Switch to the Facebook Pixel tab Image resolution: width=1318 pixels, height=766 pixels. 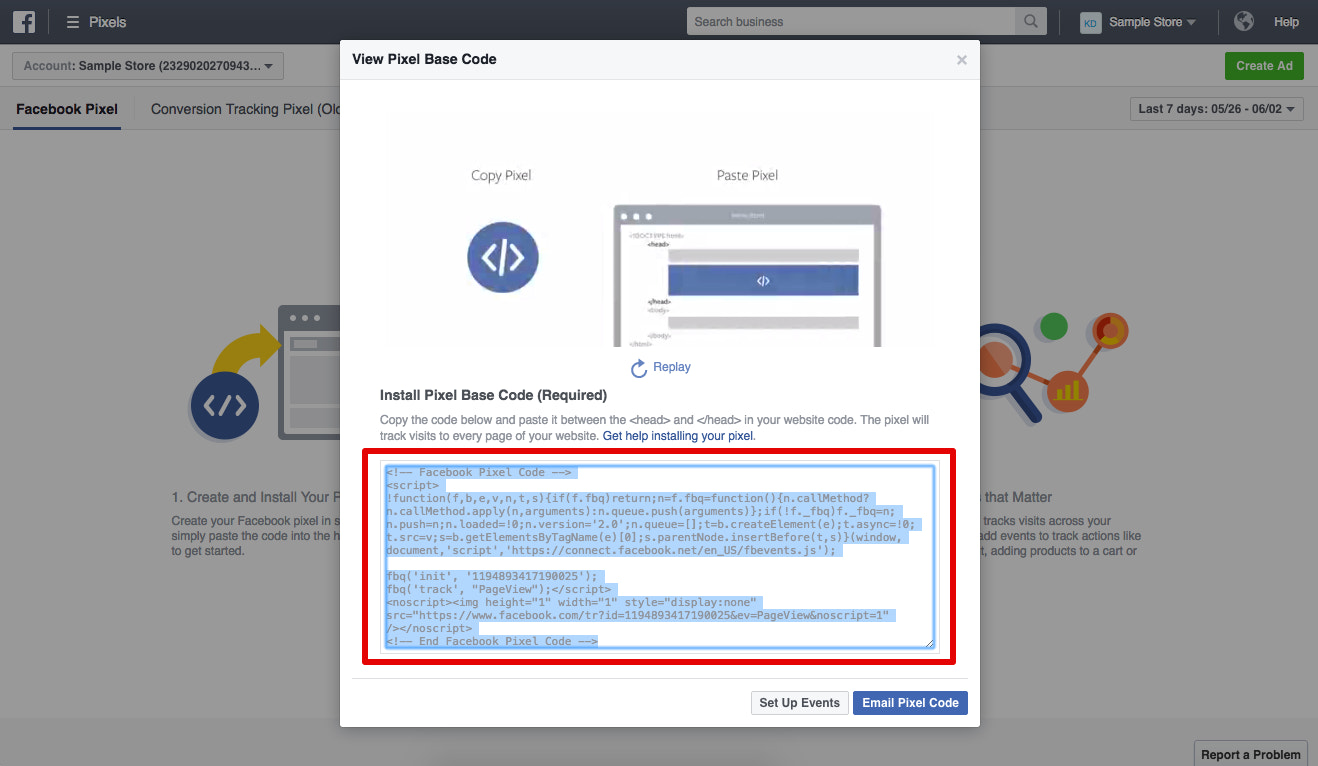click(66, 109)
